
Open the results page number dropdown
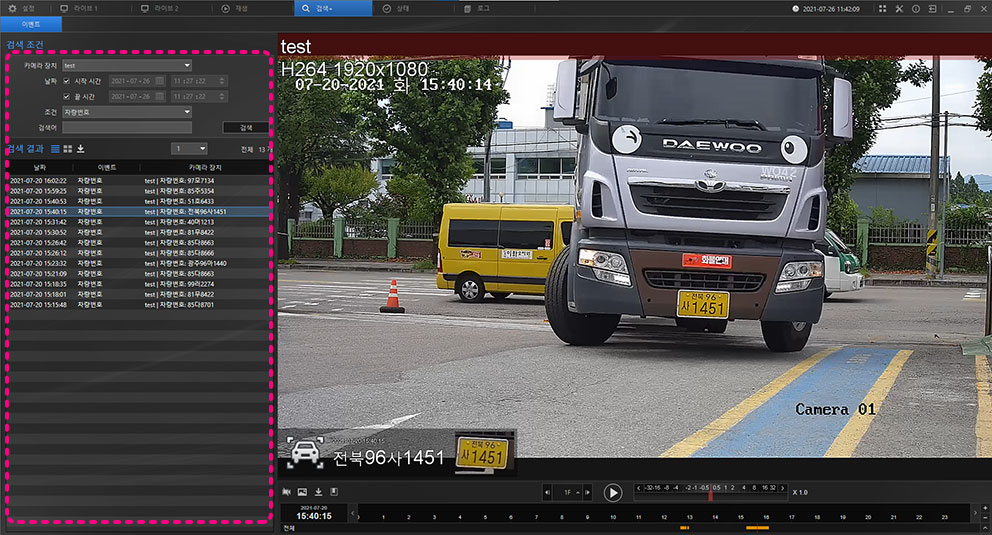tap(189, 149)
